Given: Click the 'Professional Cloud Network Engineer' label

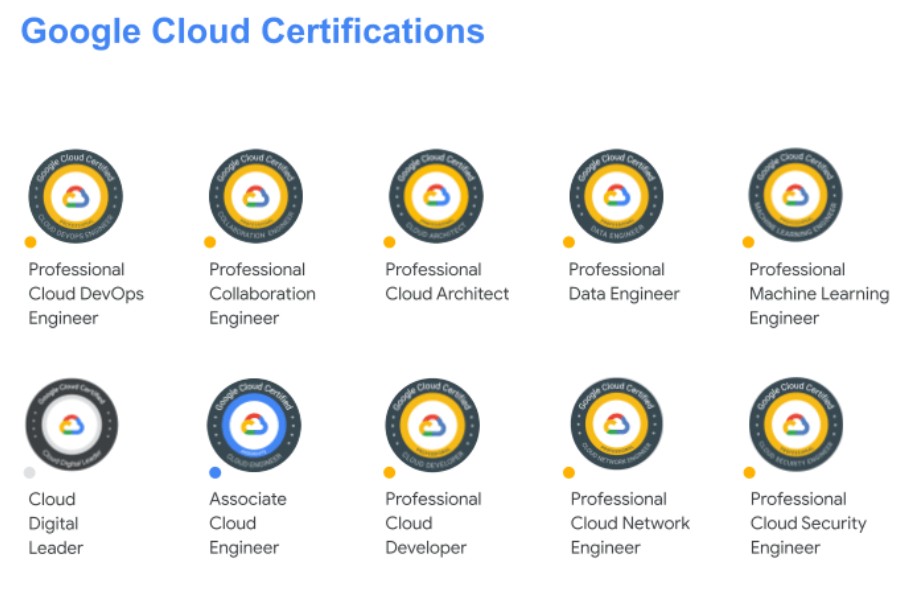Looking at the screenshot, I should [x=630, y=523].
